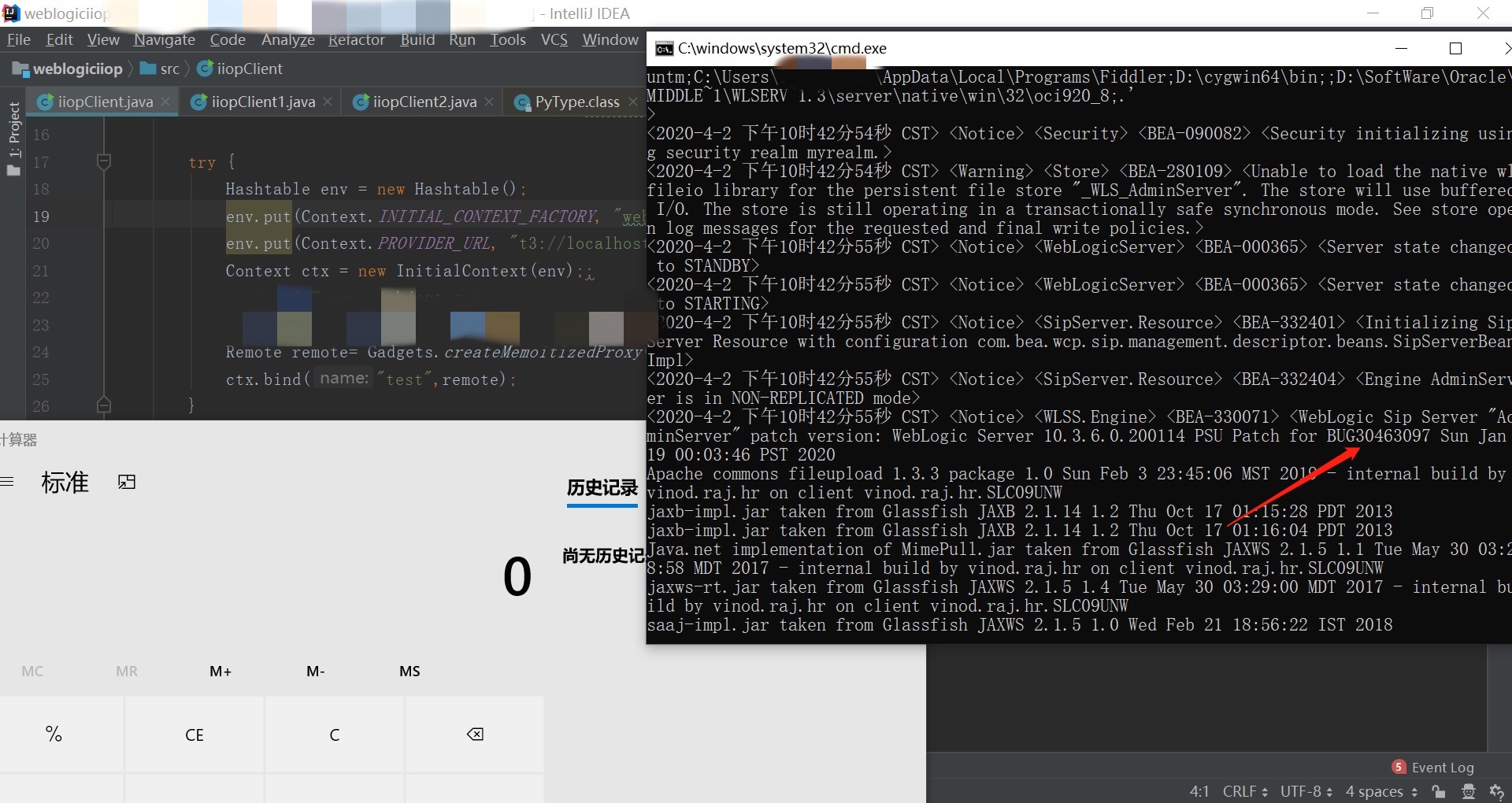The width and height of the screenshot is (1512, 803).
Task: Click the calculator percent button
Action: tap(61, 734)
